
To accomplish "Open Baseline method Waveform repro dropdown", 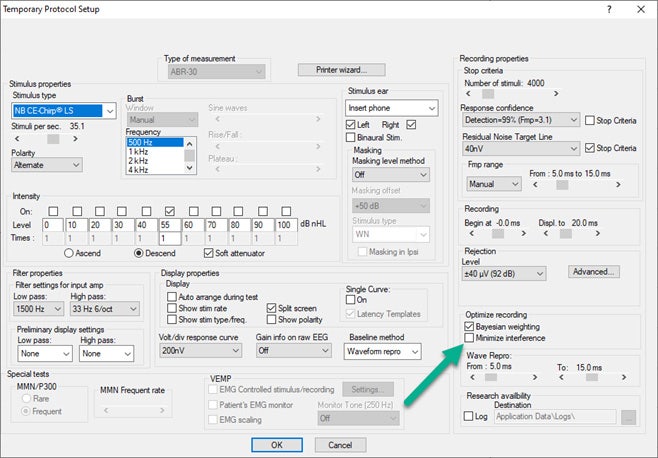I will (382, 352).
